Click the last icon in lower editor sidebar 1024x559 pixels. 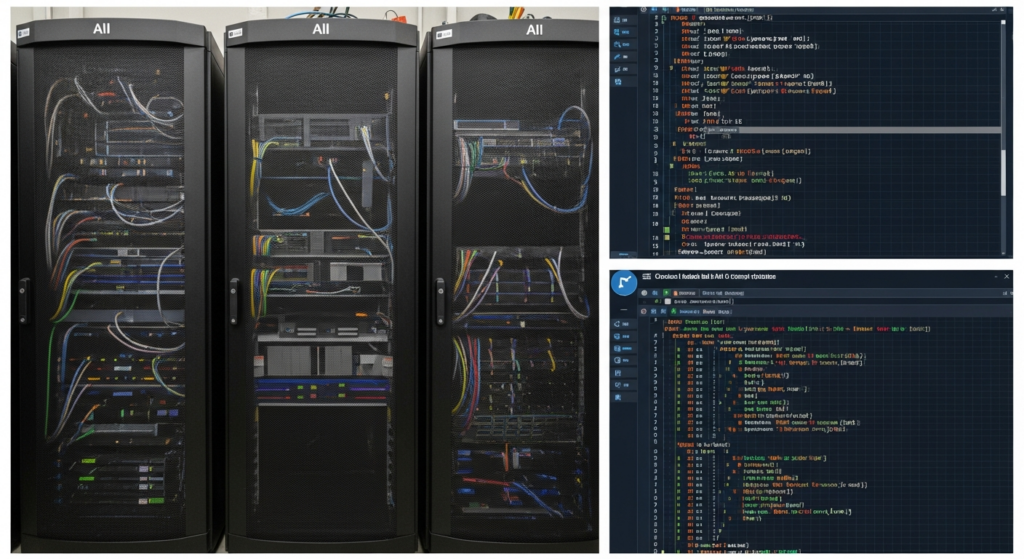click(x=618, y=397)
